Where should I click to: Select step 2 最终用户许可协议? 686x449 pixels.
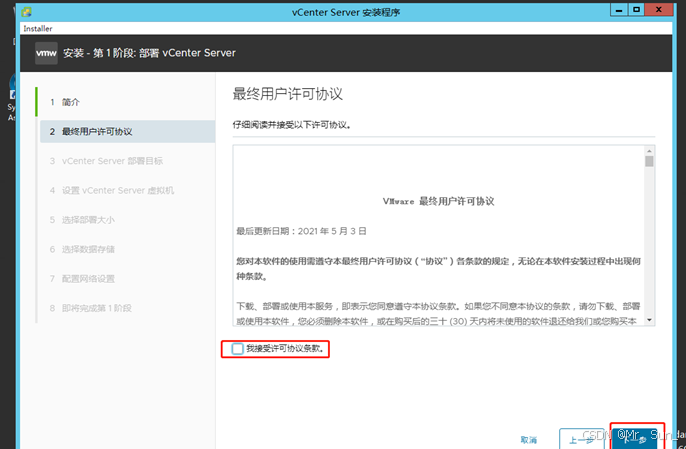127,131
